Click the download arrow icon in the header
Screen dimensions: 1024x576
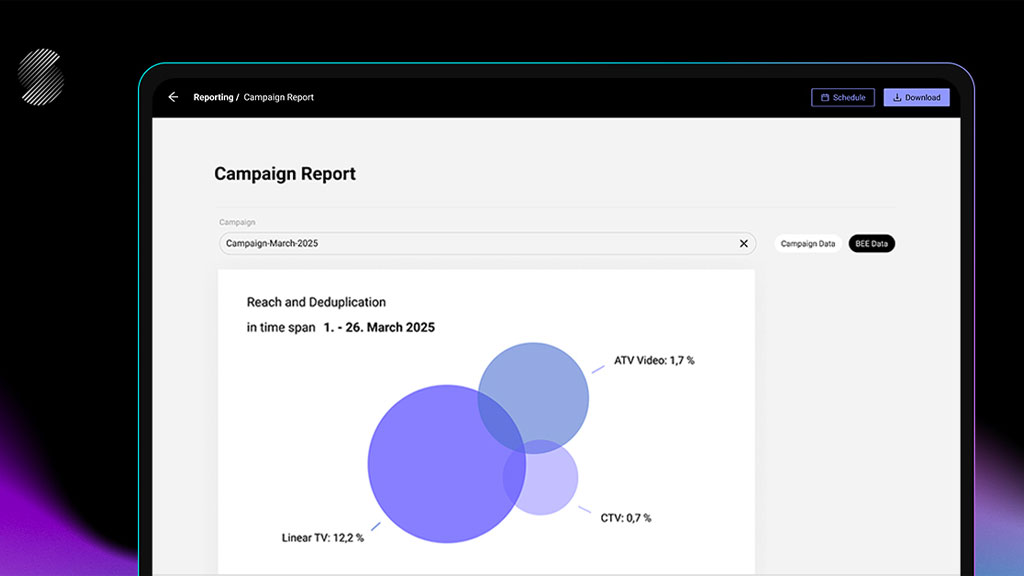(897, 98)
